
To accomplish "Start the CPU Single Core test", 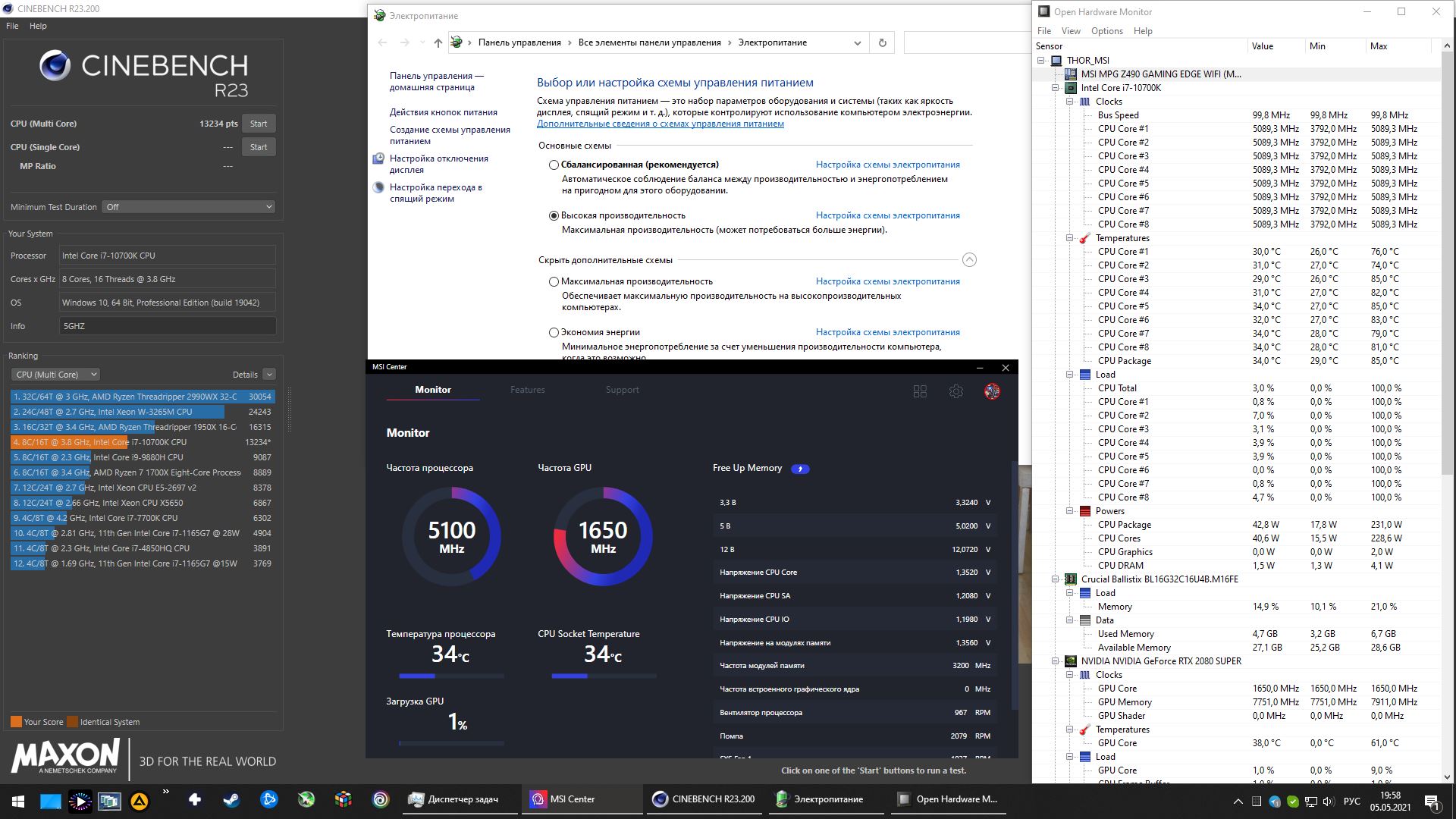I will tap(258, 147).
